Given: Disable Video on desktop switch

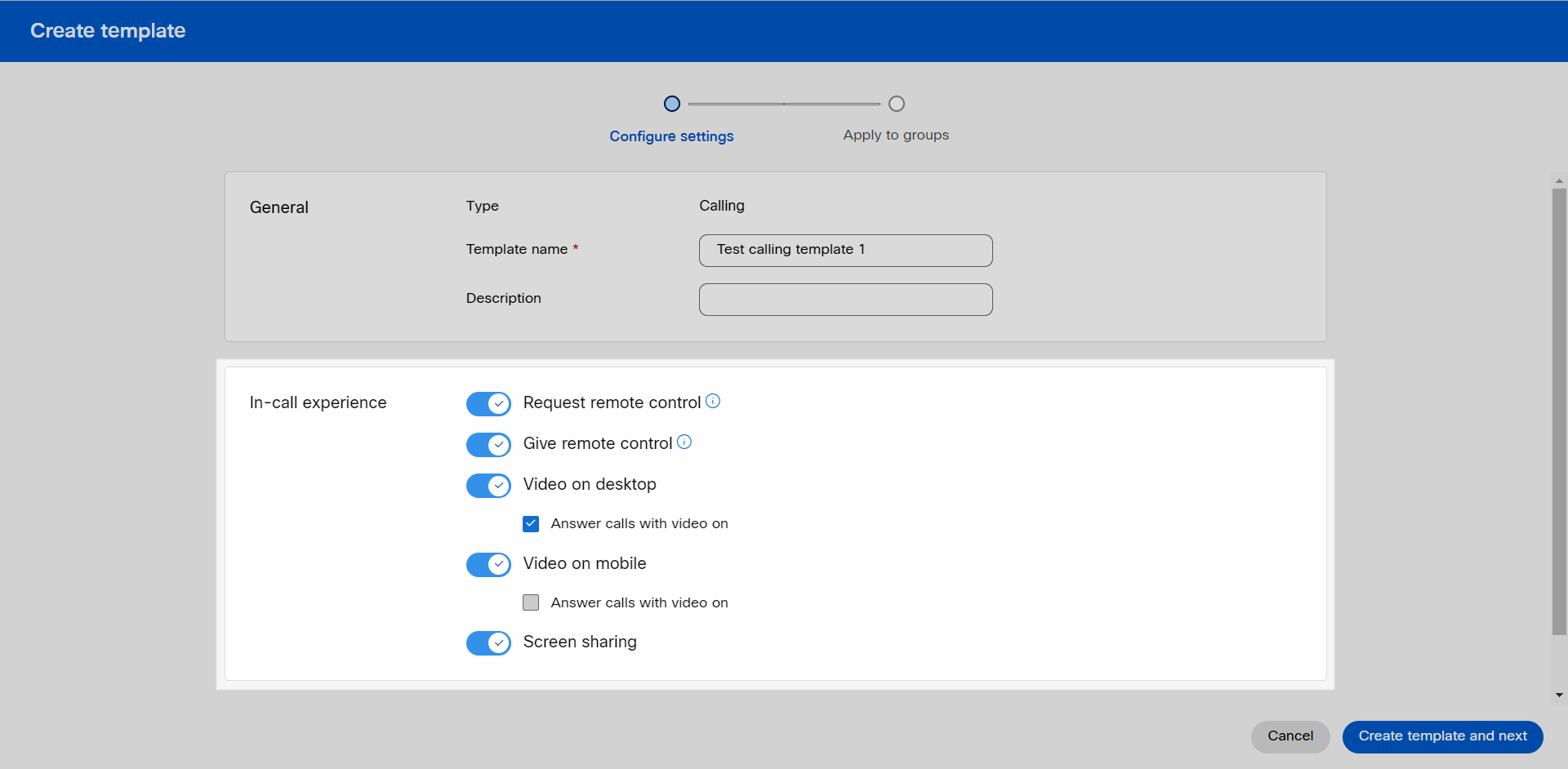Looking at the screenshot, I should (488, 485).
